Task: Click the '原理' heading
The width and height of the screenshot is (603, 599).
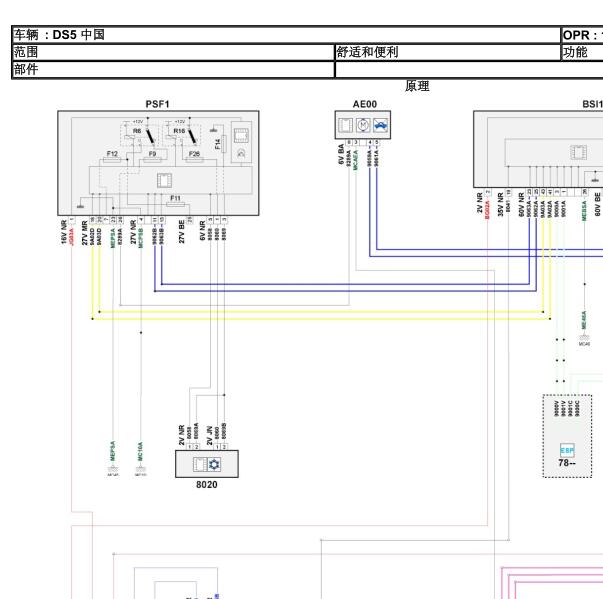Action: (417, 86)
